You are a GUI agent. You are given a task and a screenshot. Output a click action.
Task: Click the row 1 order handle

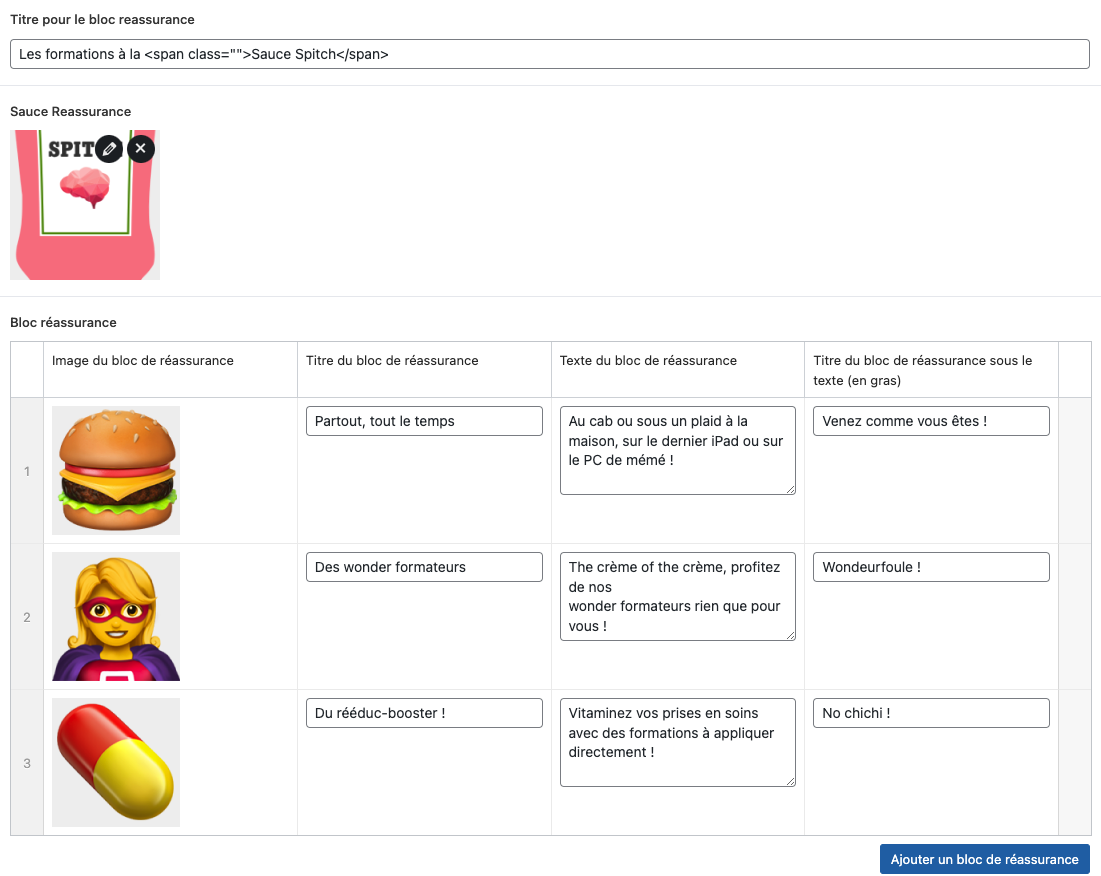[x=27, y=471]
